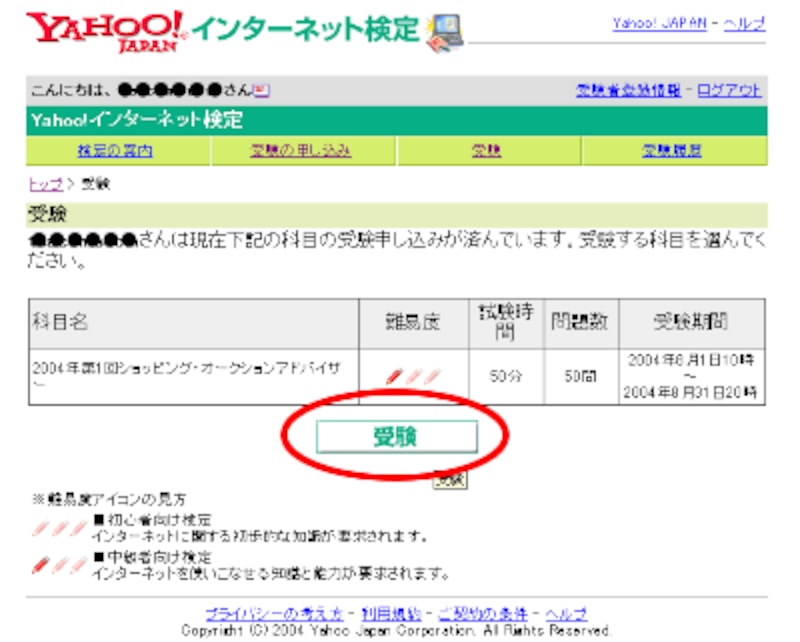Click ログアウト to log out
The image size is (800, 642).
(x=730, y=90)
